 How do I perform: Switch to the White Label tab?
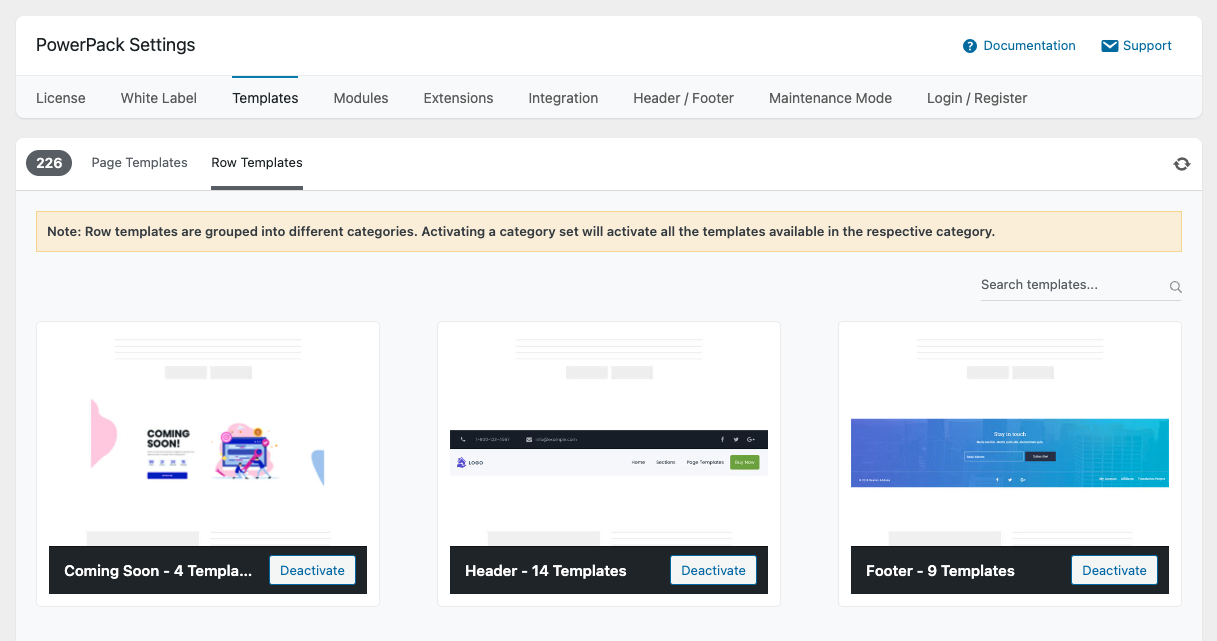[x=159, y=98]
